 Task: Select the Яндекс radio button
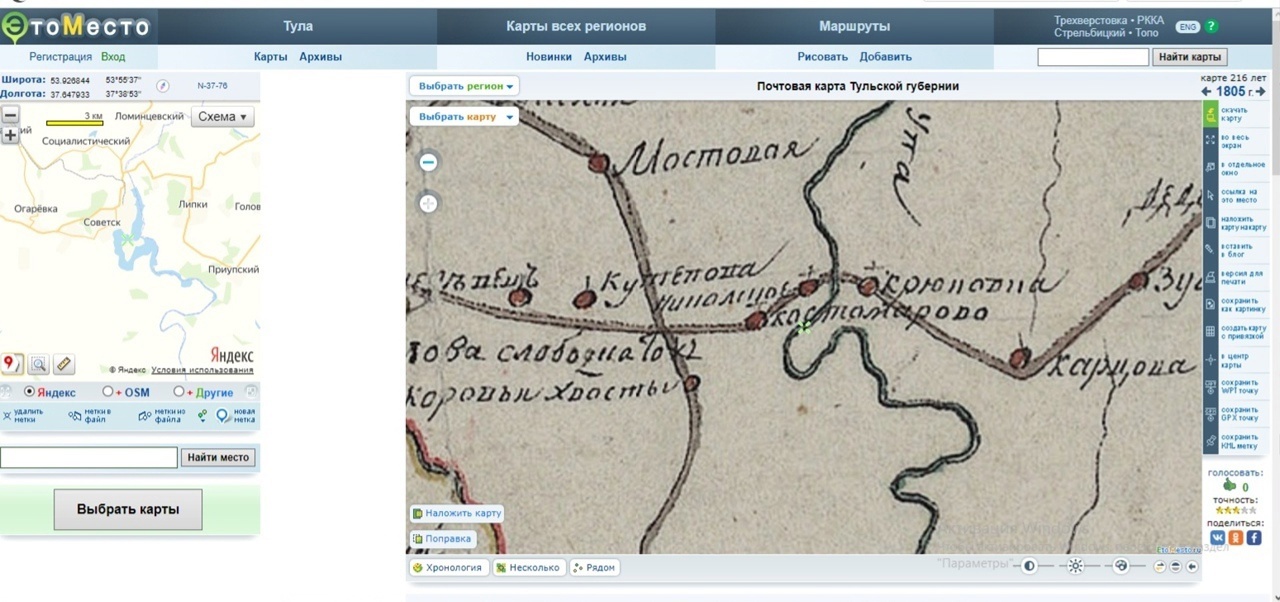[29, 392]
